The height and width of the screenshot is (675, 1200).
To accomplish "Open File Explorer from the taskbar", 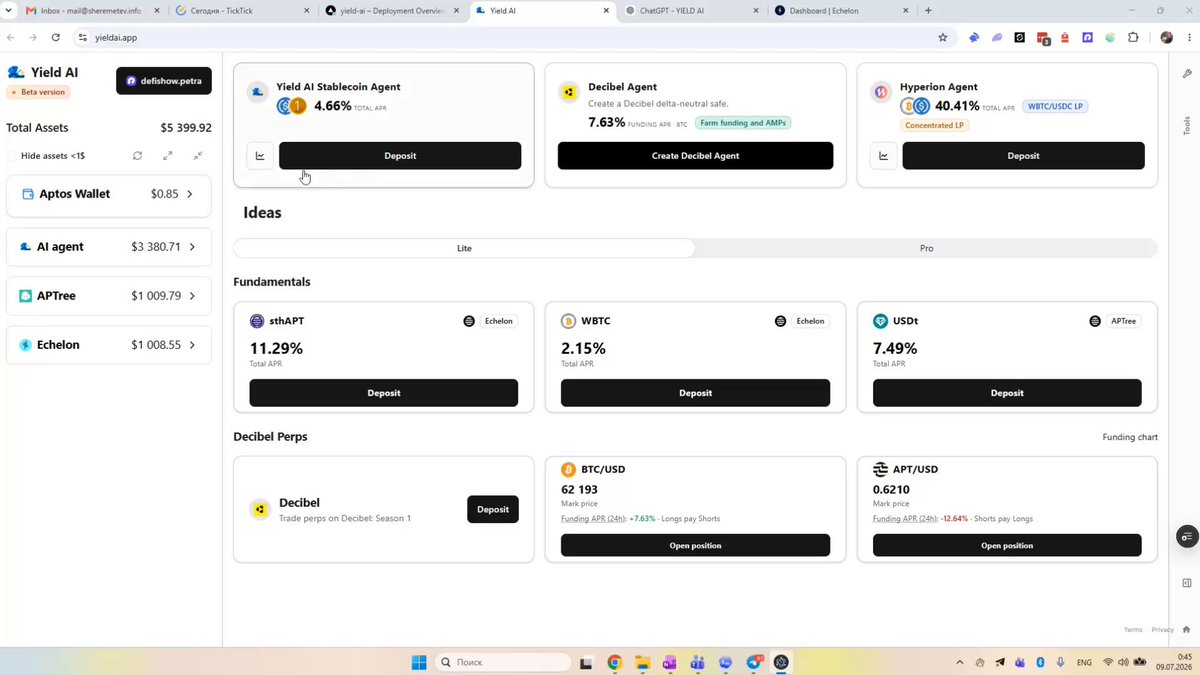I will point(642,662).
